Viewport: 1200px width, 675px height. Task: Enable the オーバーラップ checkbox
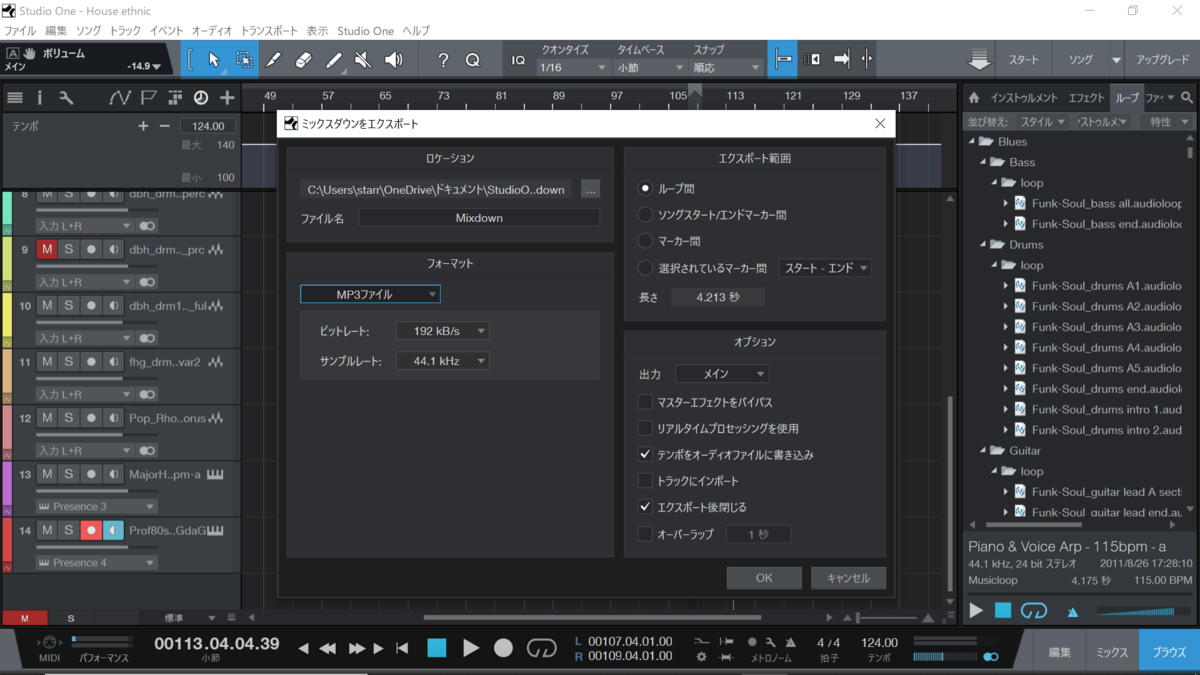click(645, 534)
